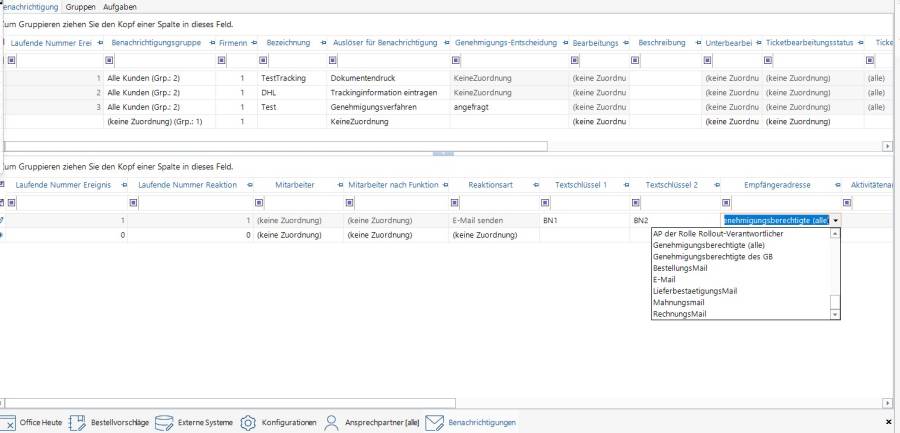Select the TestTracking row cell
Image resolution: width=900 pixels, height=433 pixels.
[283, 77]
